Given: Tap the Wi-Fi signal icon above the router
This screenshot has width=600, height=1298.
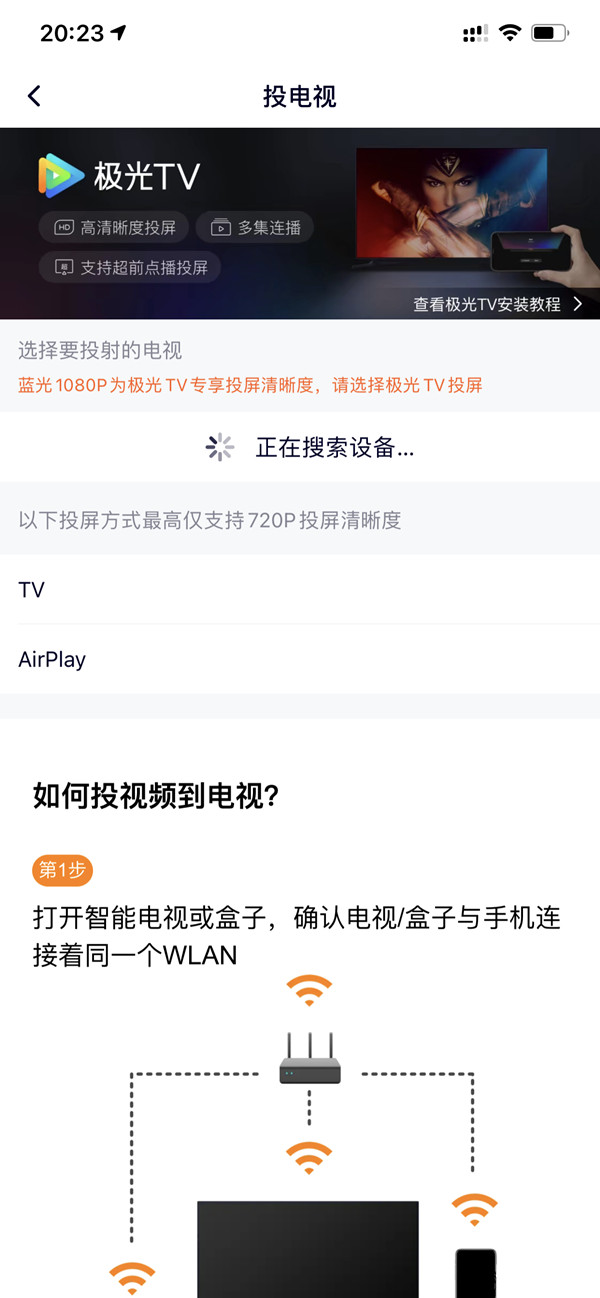Looking at the screenshot, I should point(309,992).
